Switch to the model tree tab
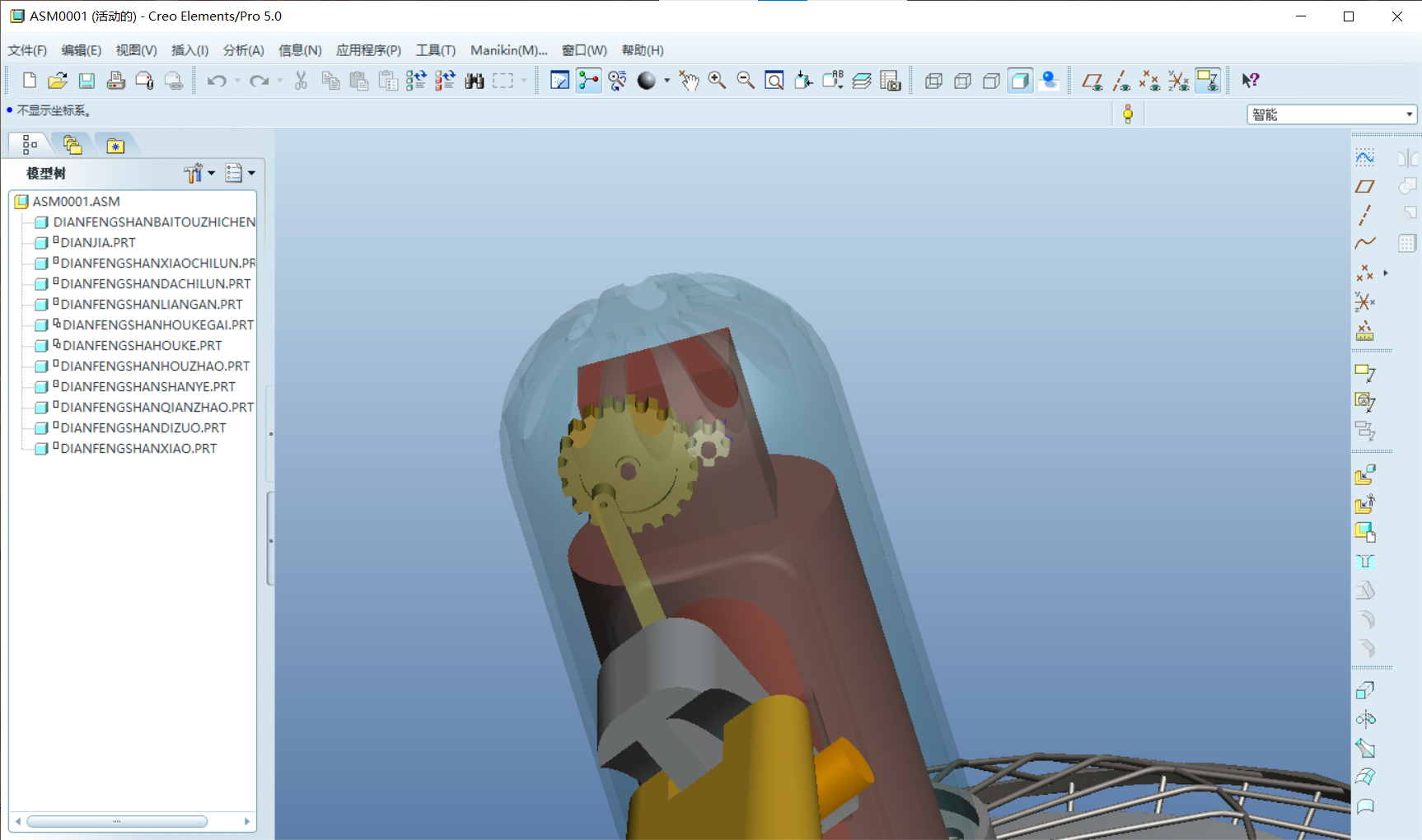1422x840 pixels. [x=30, y=145]
